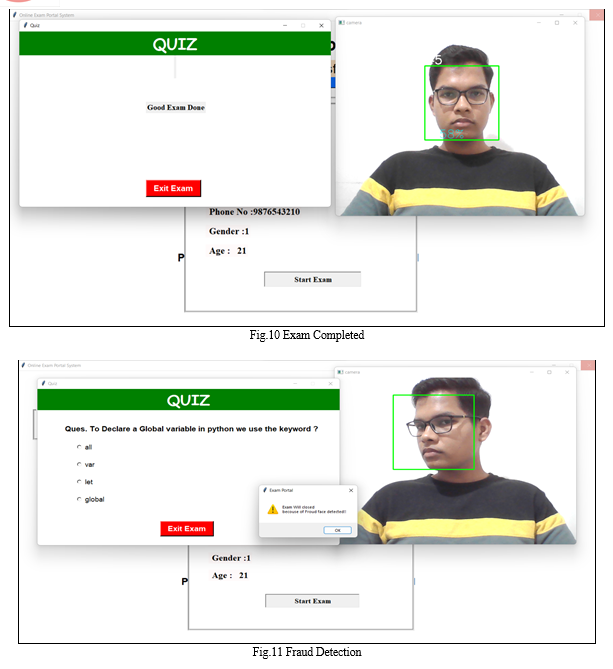Viewport: 613px width, 669px height.
Task: Maximize the upper camera window
Action: pos(557,23)
